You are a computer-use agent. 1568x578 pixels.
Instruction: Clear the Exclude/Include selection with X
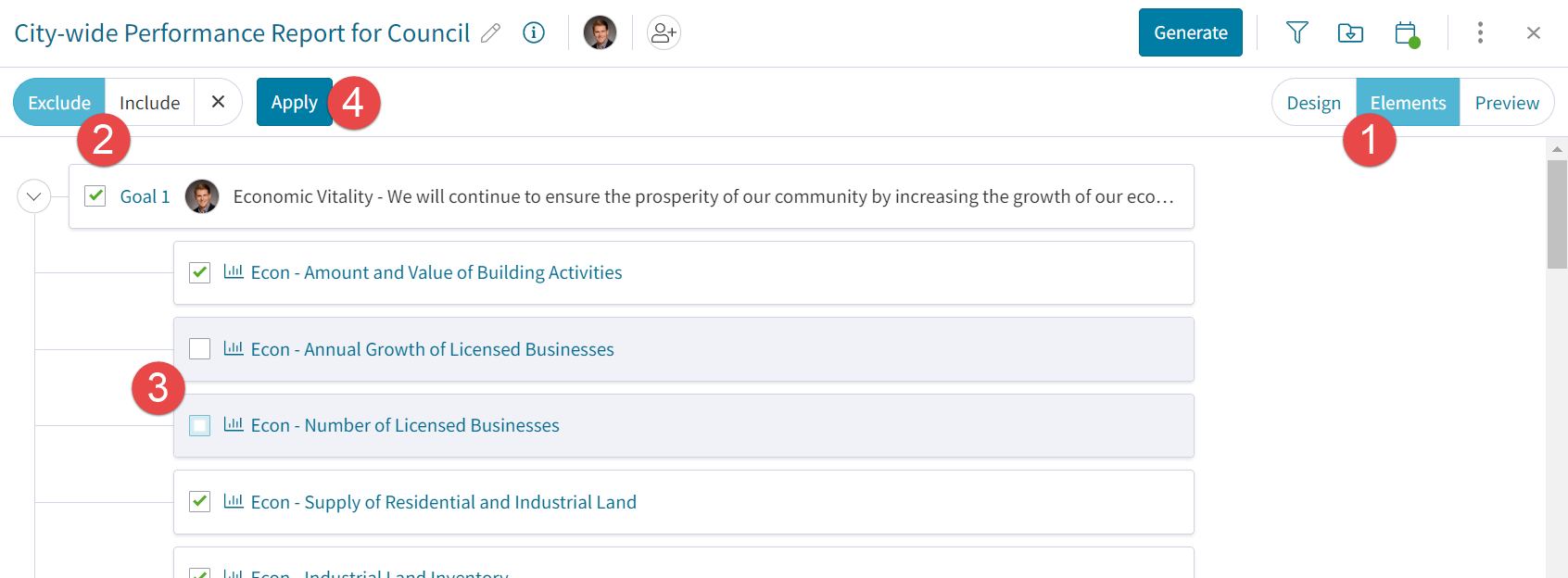tap(218, 102)
